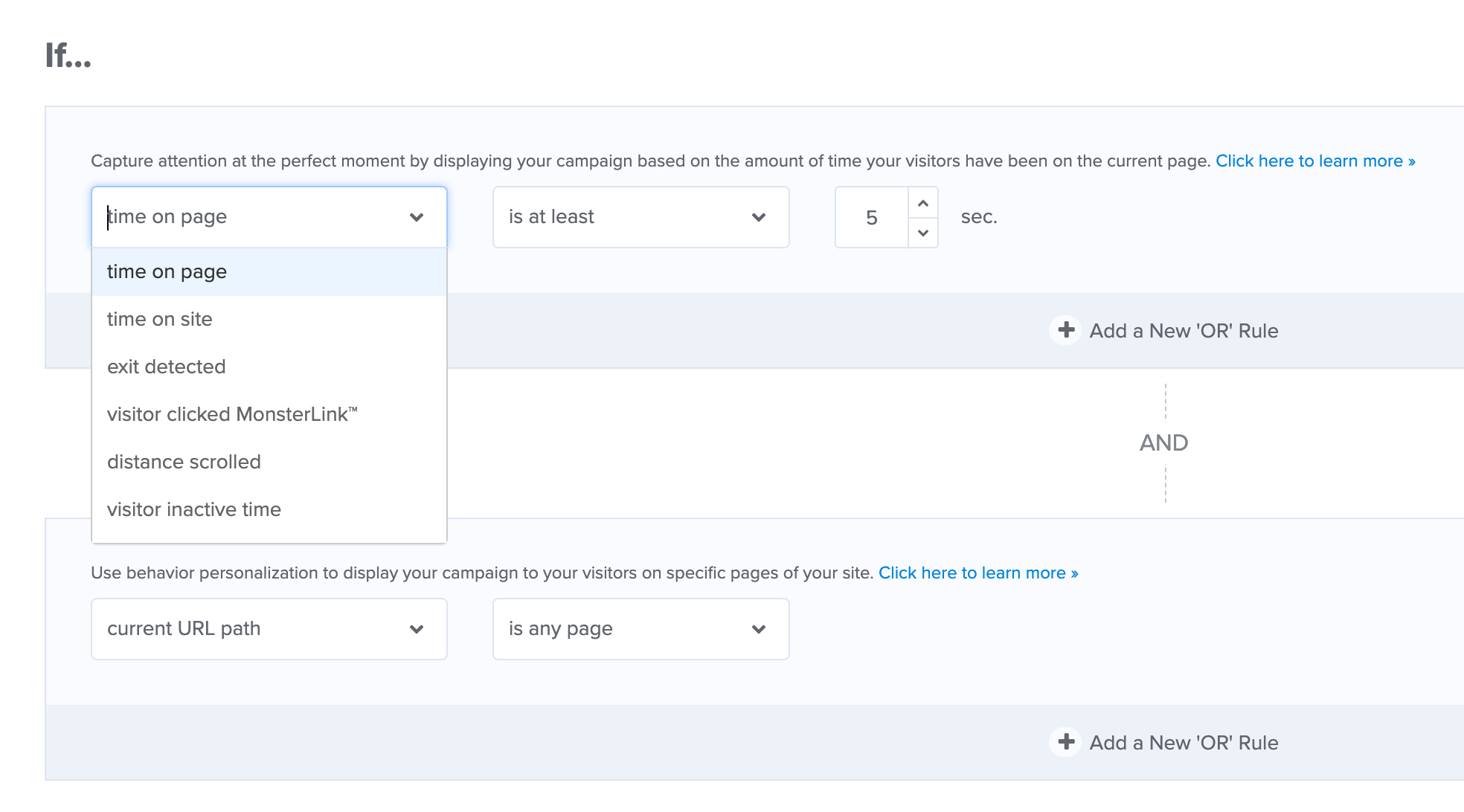Expand the 'current URL path' dropdown
Viewport: 1464px width, 812px height.
tap(269, 629)
